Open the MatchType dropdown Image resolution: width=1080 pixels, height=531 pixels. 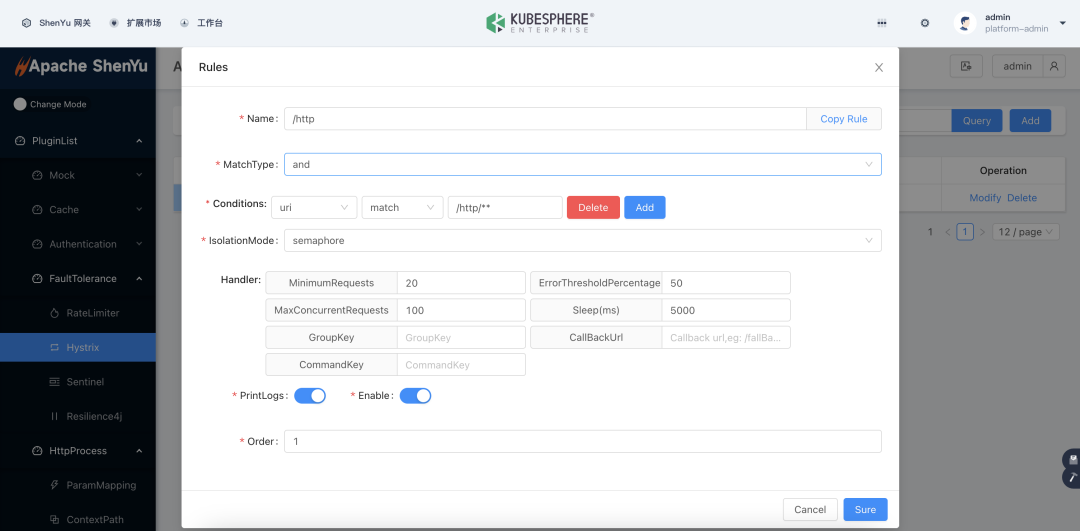583,165
